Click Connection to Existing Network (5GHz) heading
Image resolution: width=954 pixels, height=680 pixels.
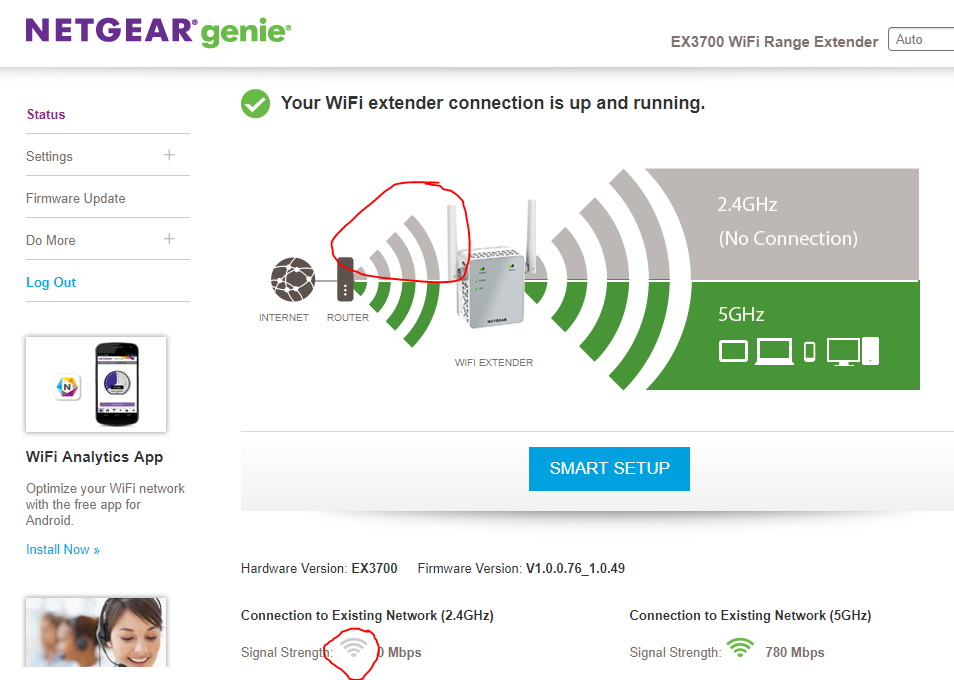750,616
